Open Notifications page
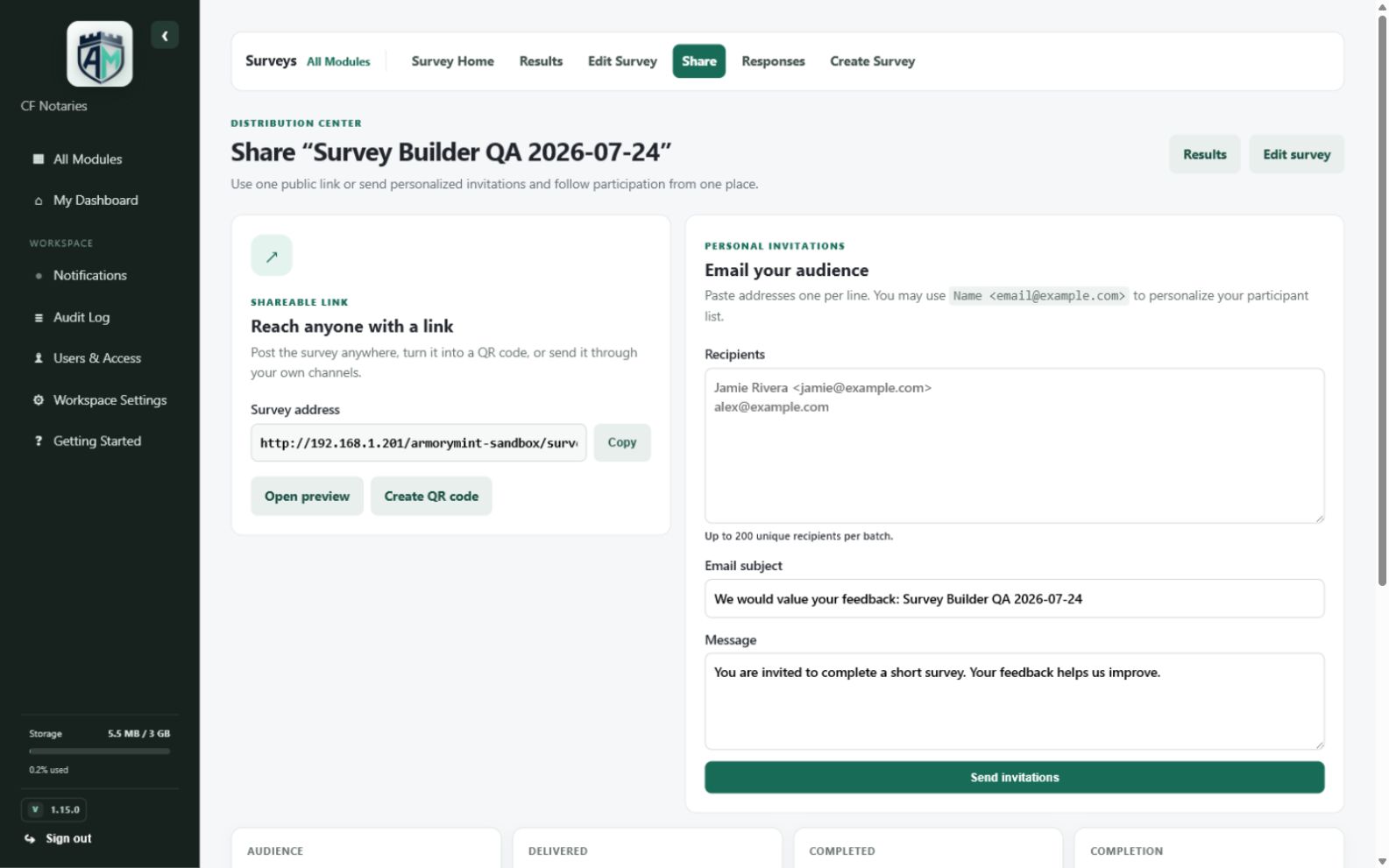This screenshot has width=1389, height=868. (x=89, y=276)
